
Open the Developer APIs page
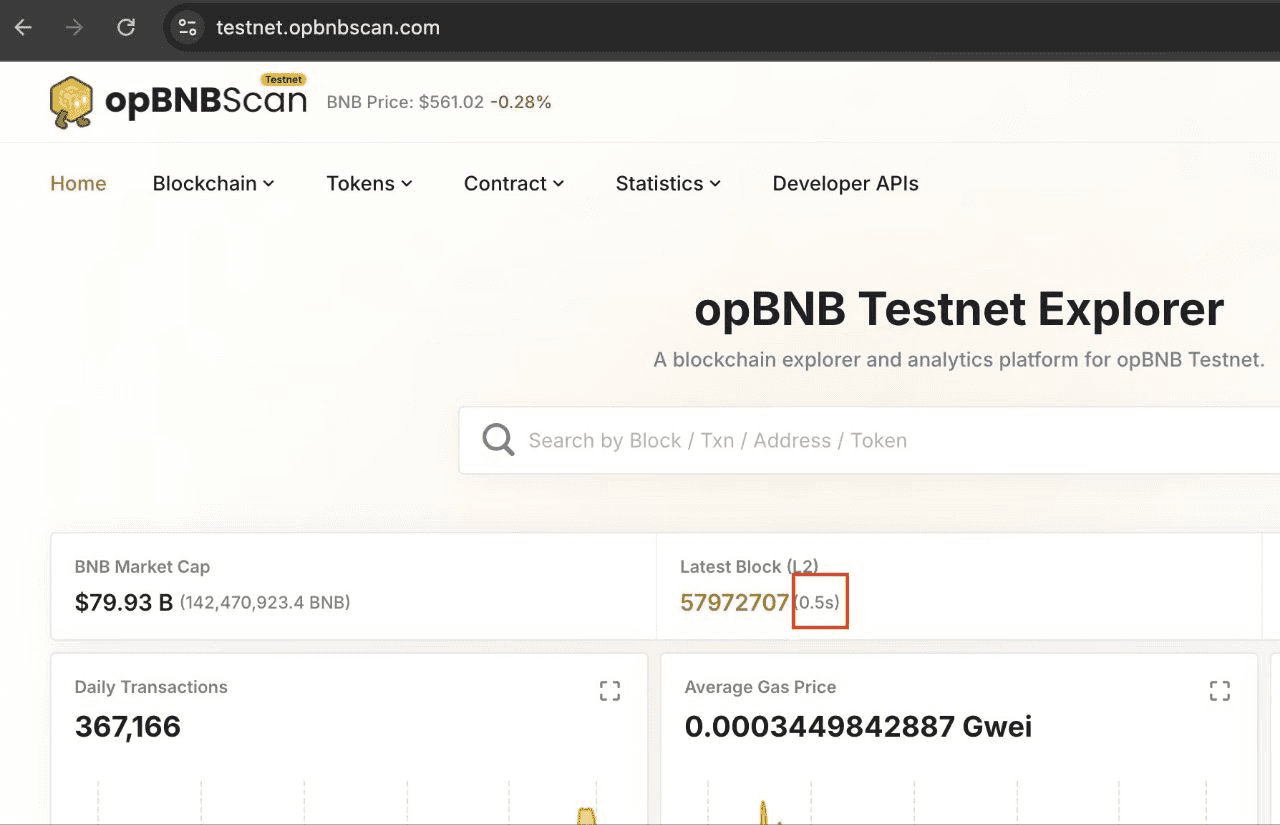845,183
